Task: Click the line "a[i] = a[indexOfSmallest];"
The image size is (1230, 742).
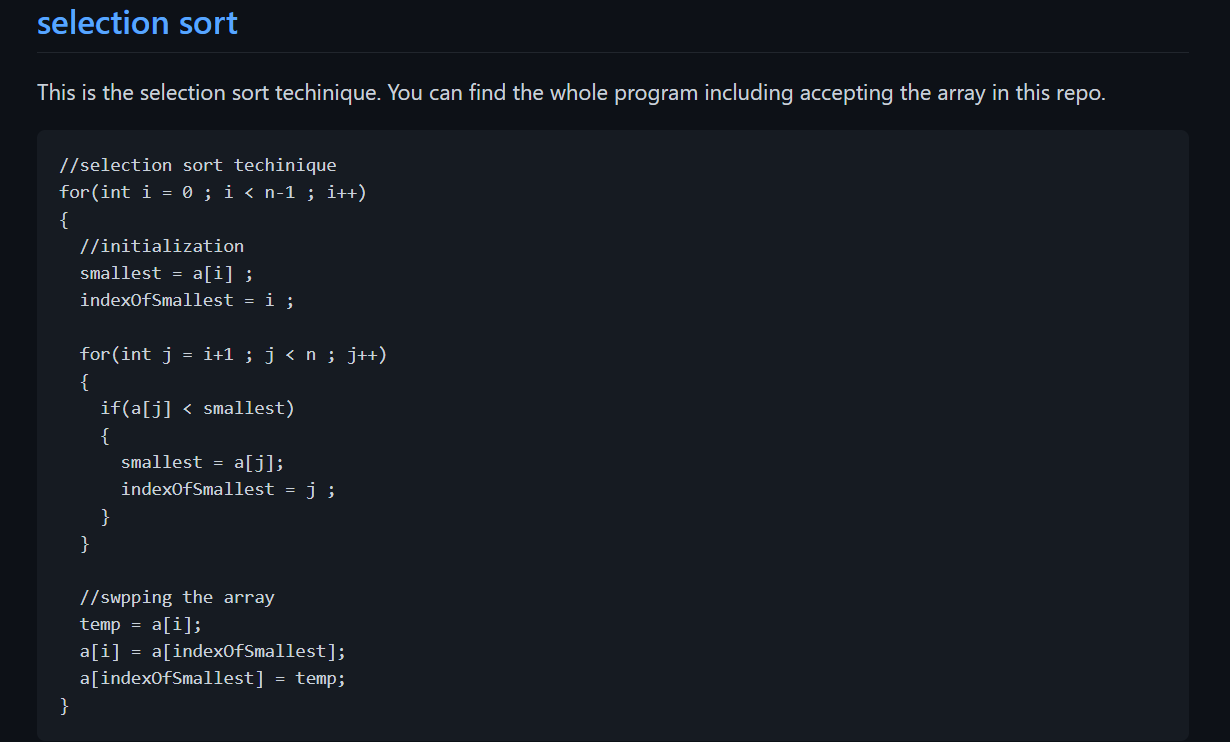Action: tap(213, 651)
